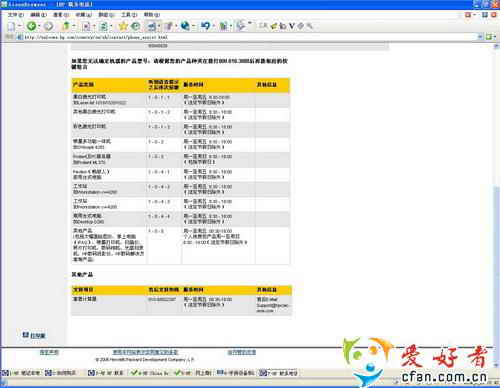The image size is (500, 388).
Task: Expand the dropdown next to Back arrow
Action: coord(39,26)
